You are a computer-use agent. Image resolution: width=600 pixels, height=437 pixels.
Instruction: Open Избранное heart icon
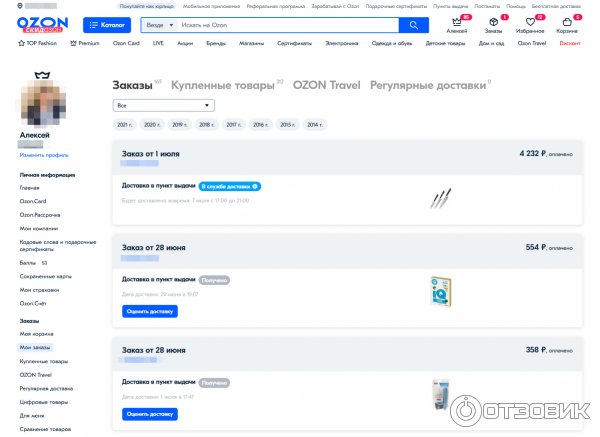pyautogui.click(x=531, y=21)
